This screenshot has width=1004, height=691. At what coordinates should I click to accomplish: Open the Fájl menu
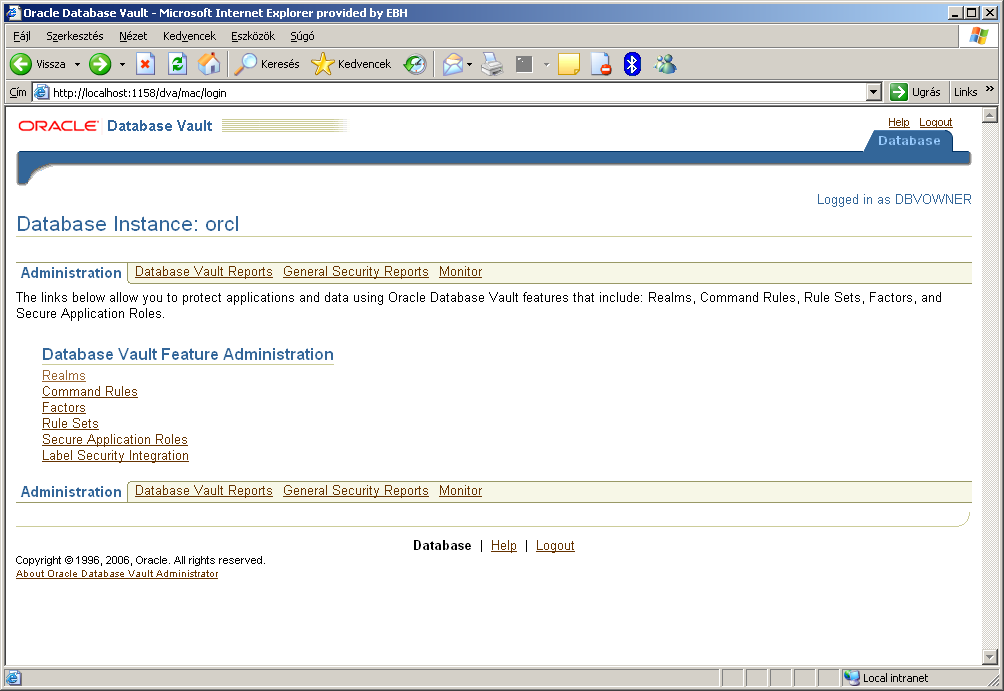22,36
